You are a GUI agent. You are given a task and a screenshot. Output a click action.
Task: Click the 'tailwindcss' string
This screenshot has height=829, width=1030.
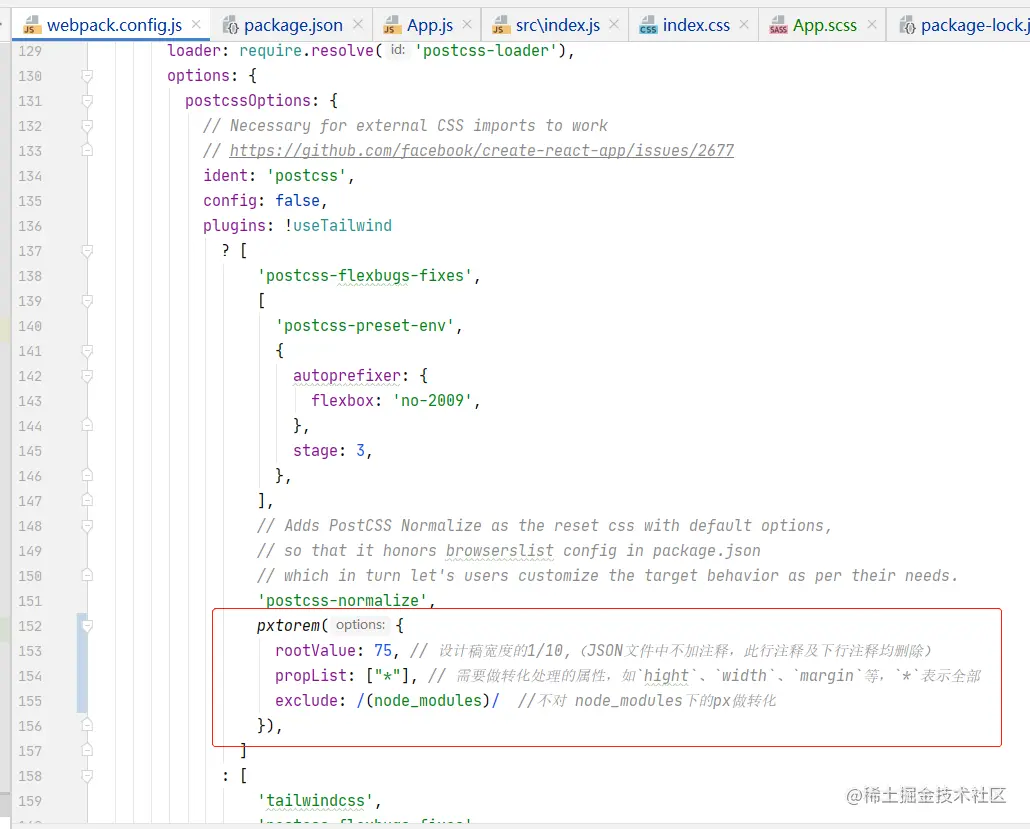click(315, 801)
